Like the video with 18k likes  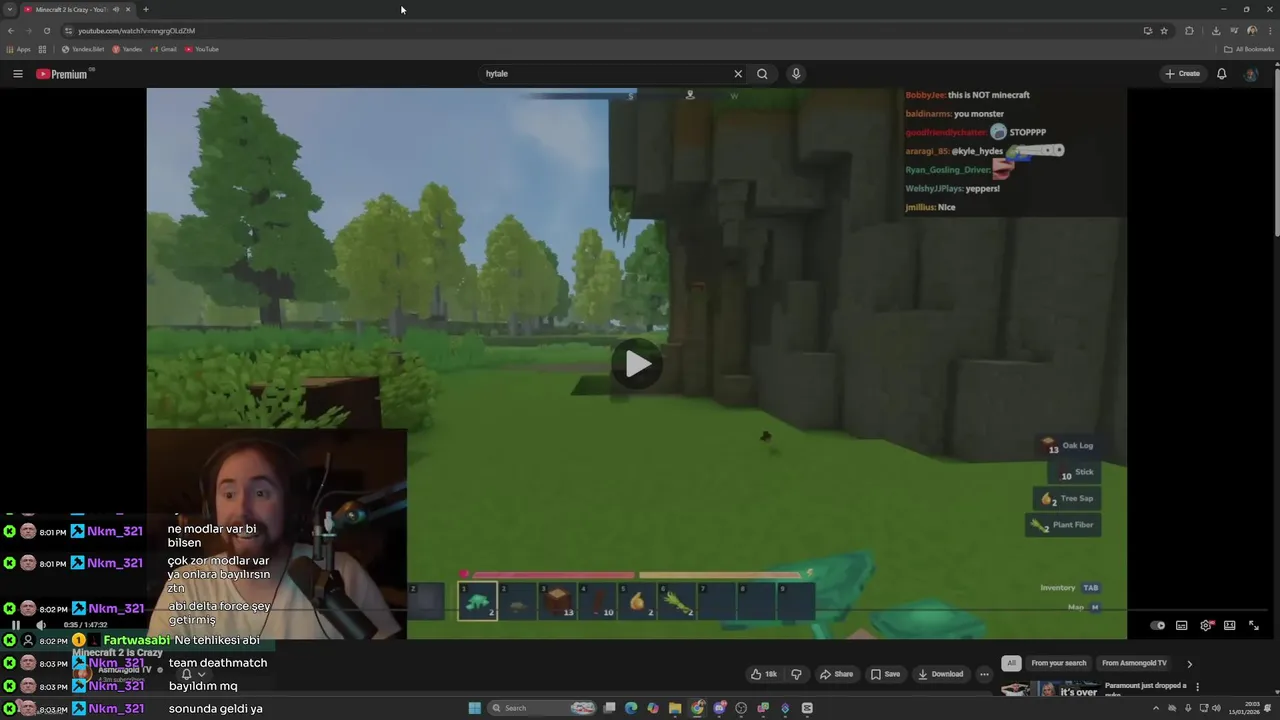764,674
